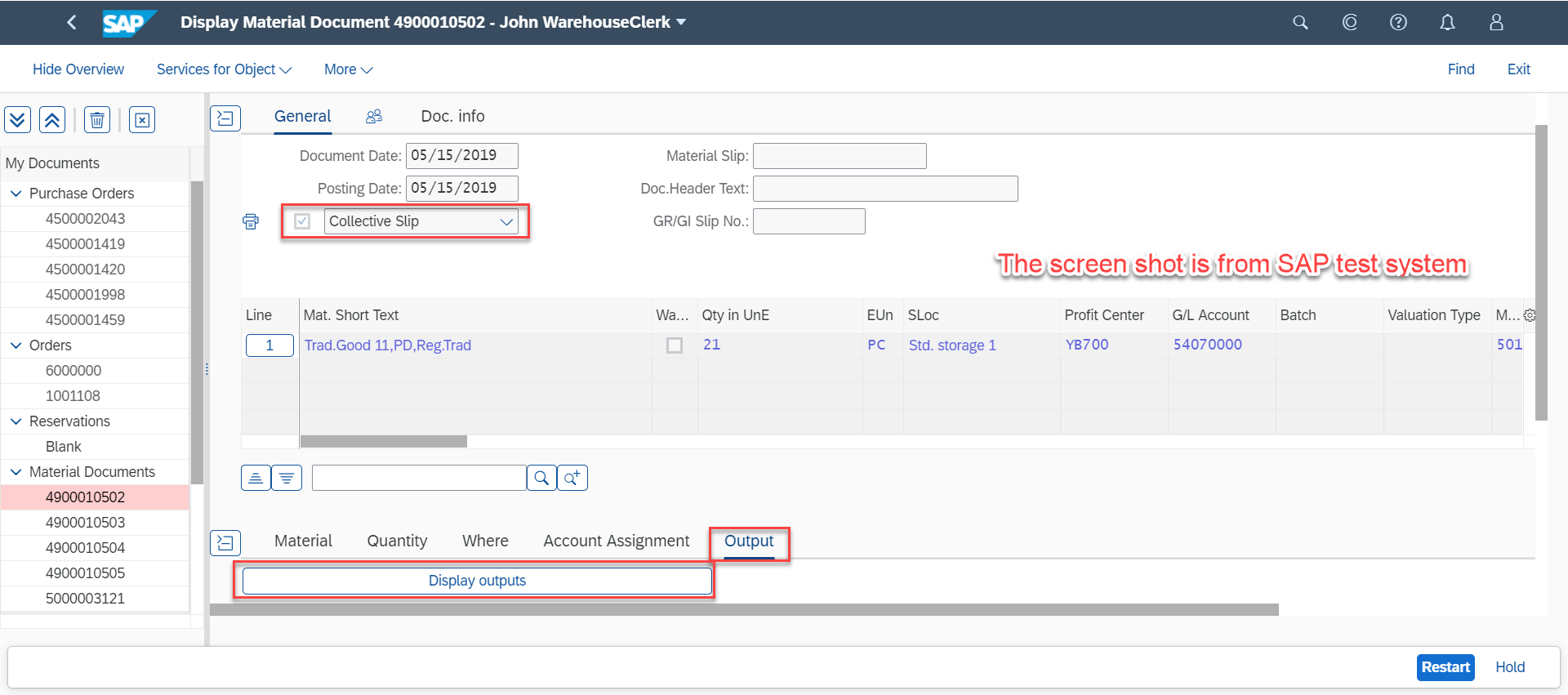Click the right vertical scrollbar
The image size is (1568, 695).
pos(1542,272)
